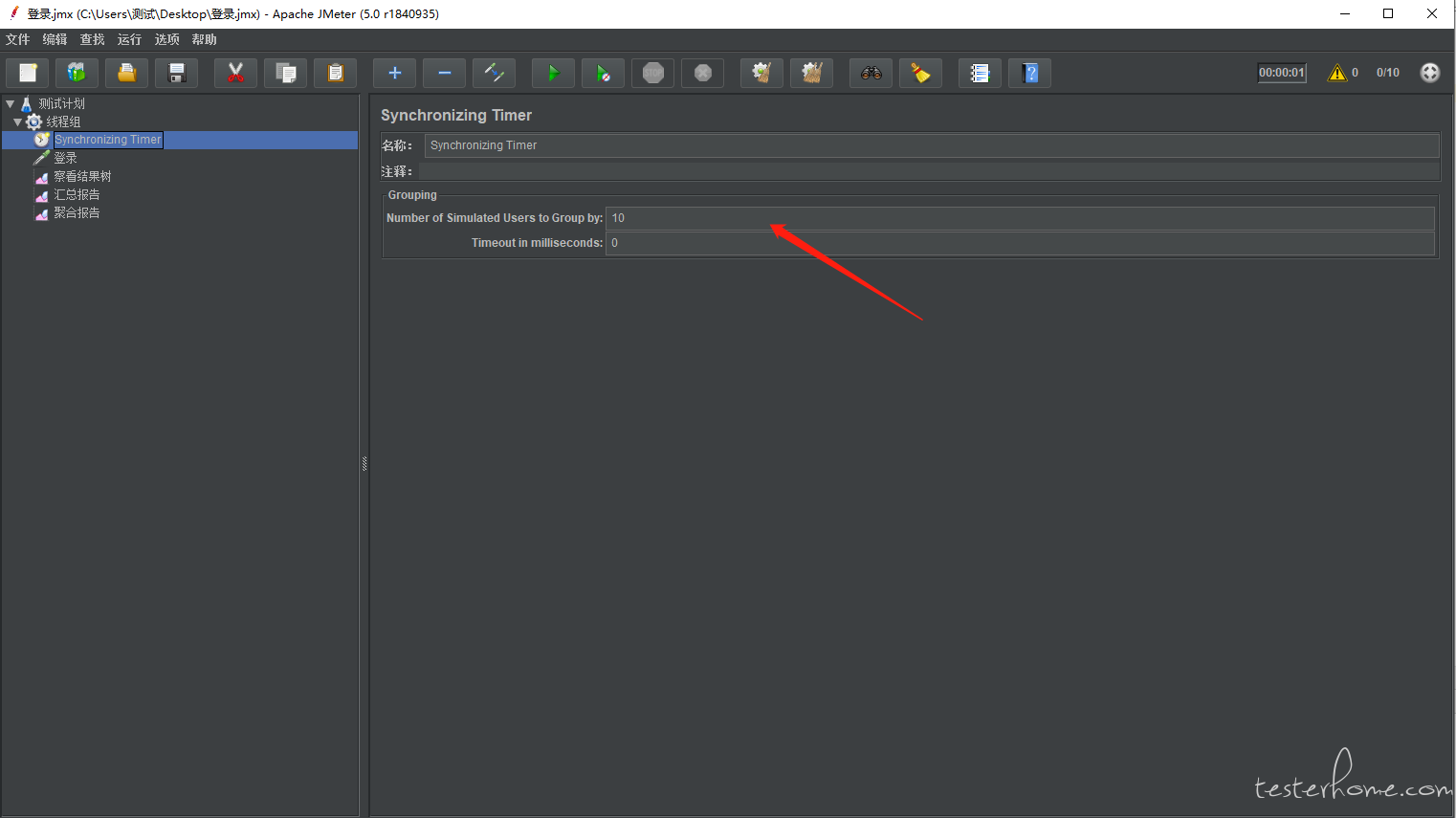1456x818 pixels.
Task: Click the 名称 input field
Action: pyautogui.click(x=932, y=145)
